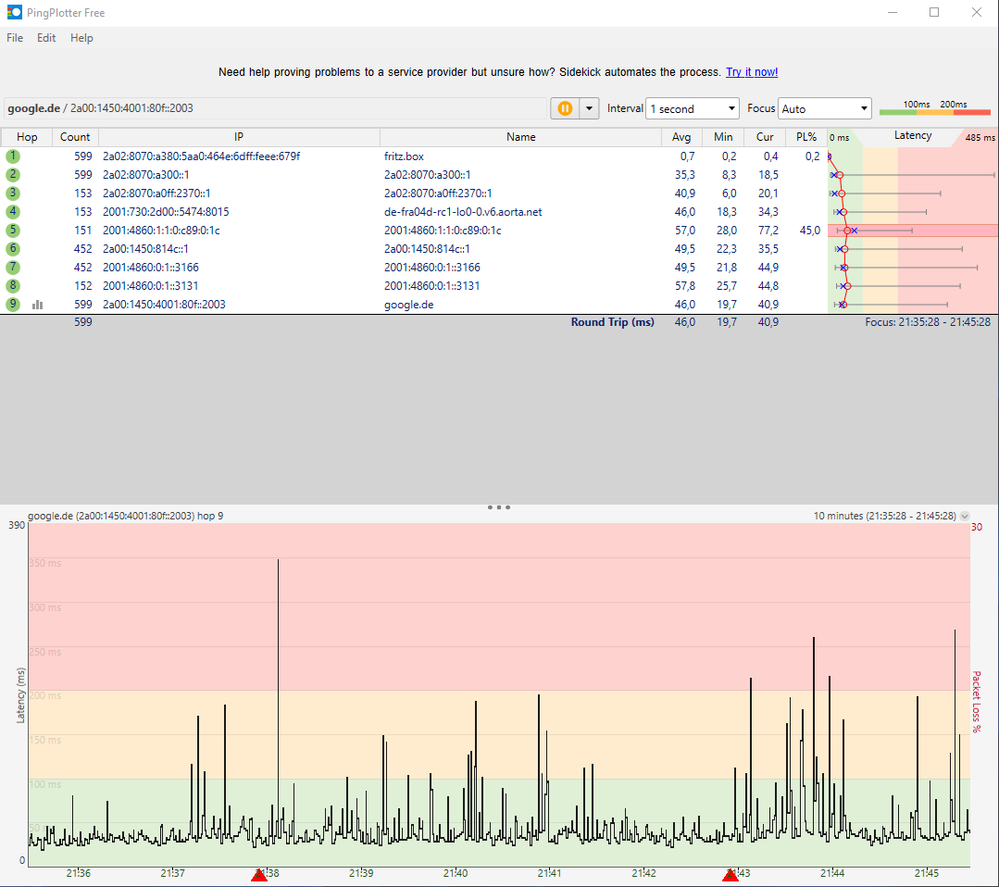The height and width of the screenshot is (887, 999).
Task: Click the hop 7 green circle icon
Action: coord(13,267)
